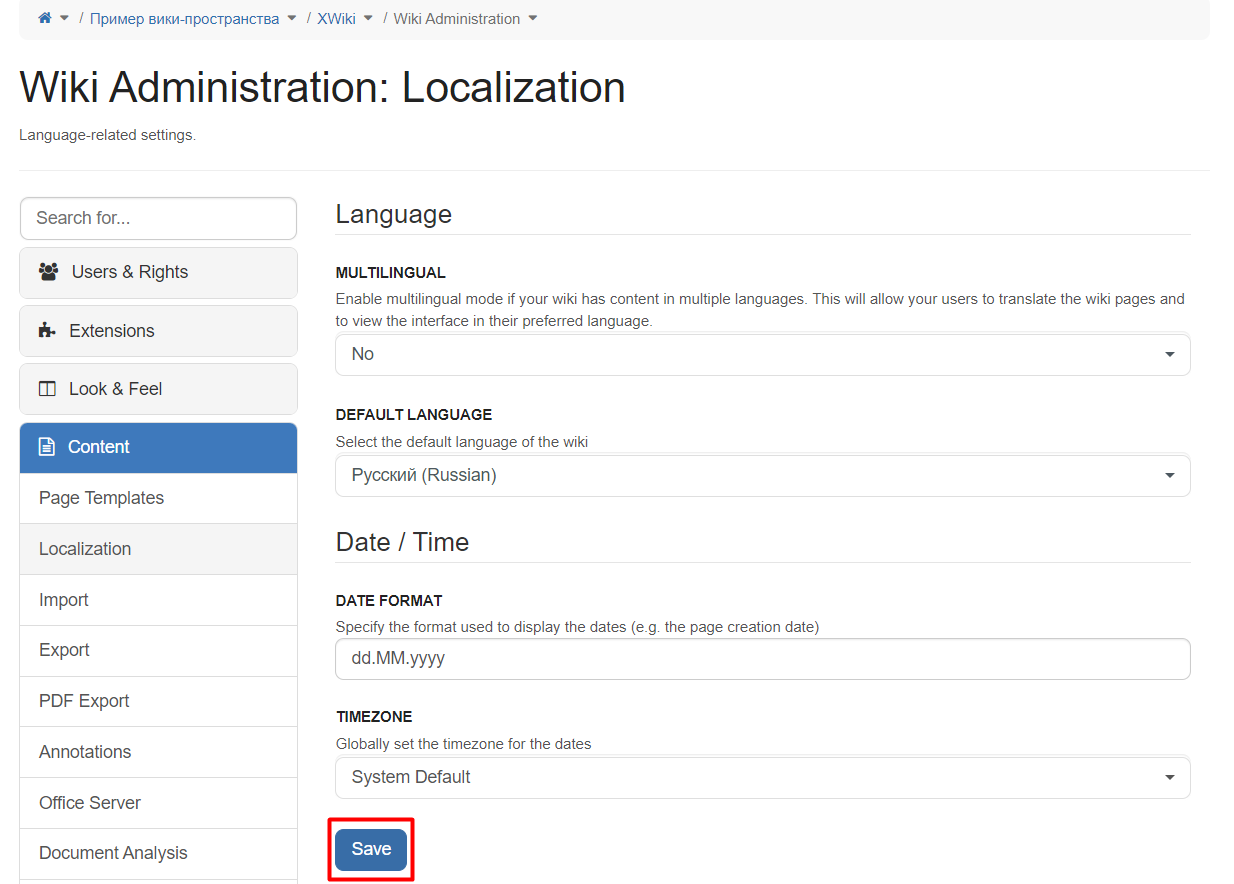Viewport: 1234px width, 884px height.
Task: Click the Save button
Action: click(371, 849)
